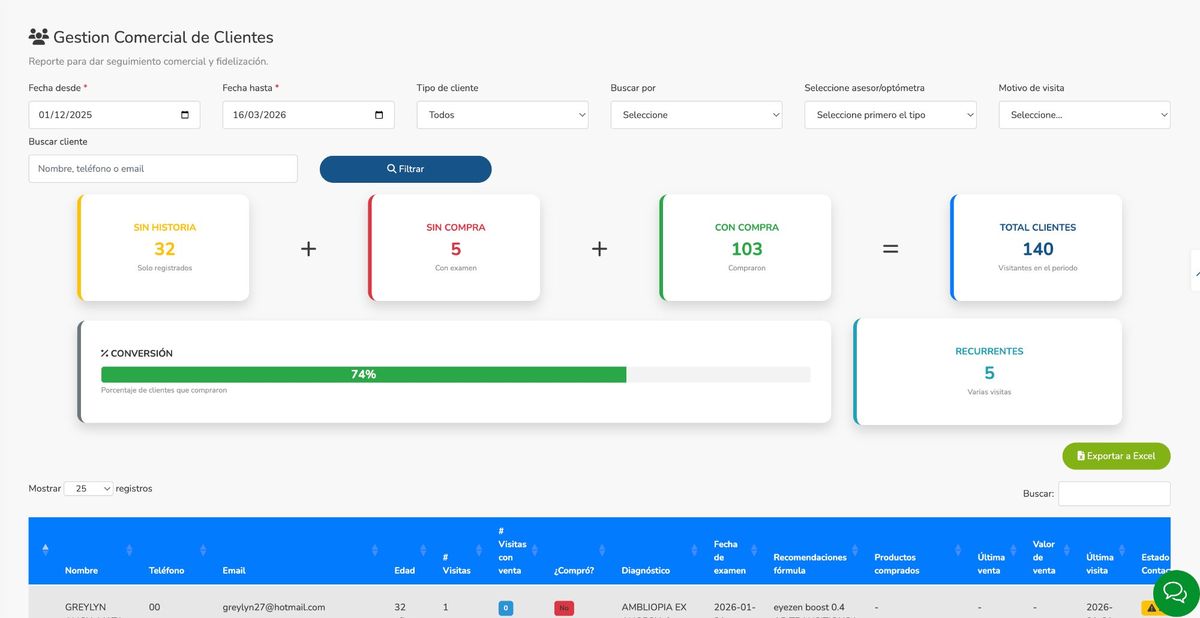
Task: Click the people icon beside the page title
Action: 38,36
